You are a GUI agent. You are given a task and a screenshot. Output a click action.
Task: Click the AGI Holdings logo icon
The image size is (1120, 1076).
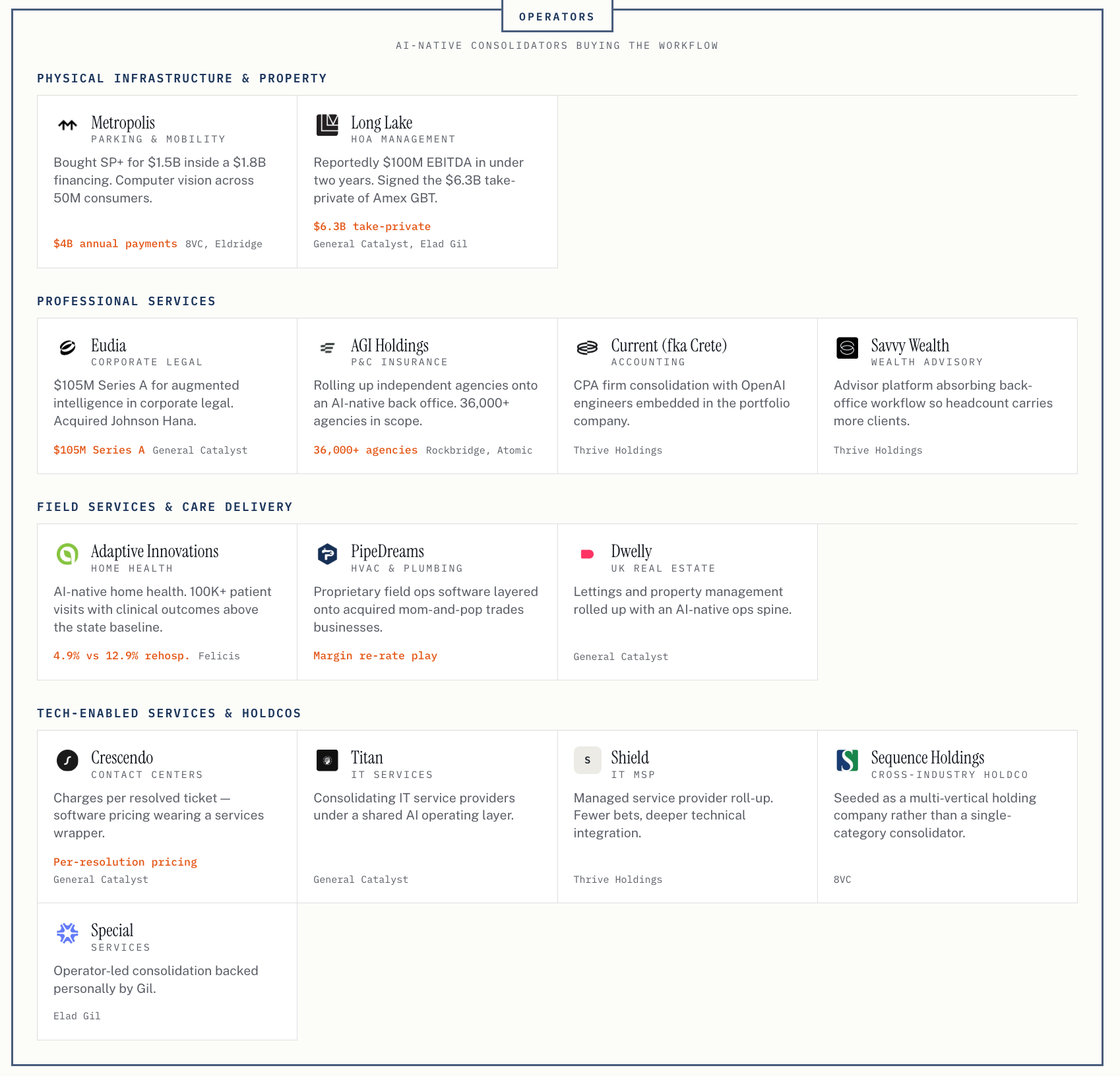point(327,347)
